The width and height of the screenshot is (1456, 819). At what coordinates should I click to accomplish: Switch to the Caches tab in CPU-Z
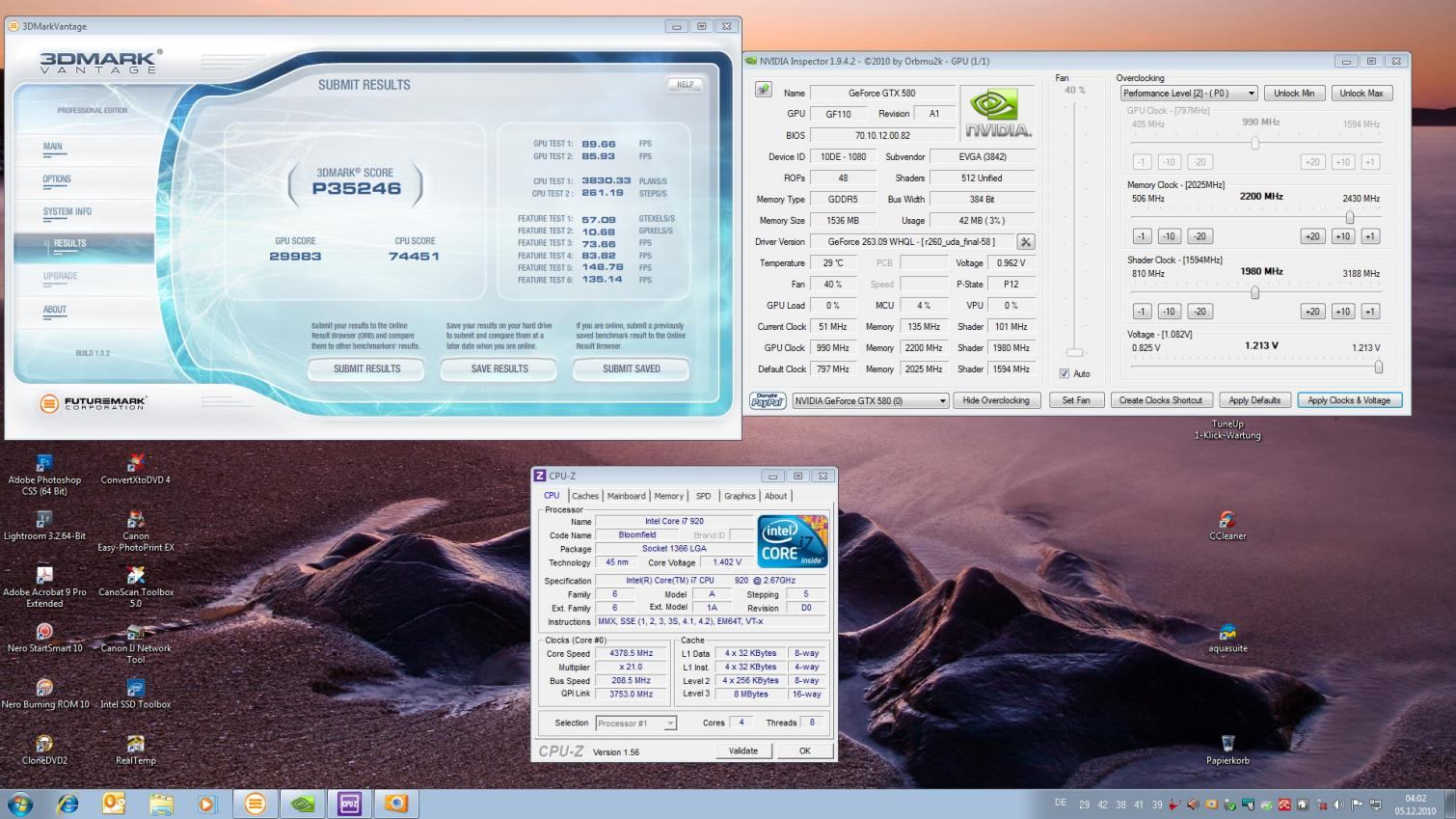pyautogui.click(x=585, y=496)
